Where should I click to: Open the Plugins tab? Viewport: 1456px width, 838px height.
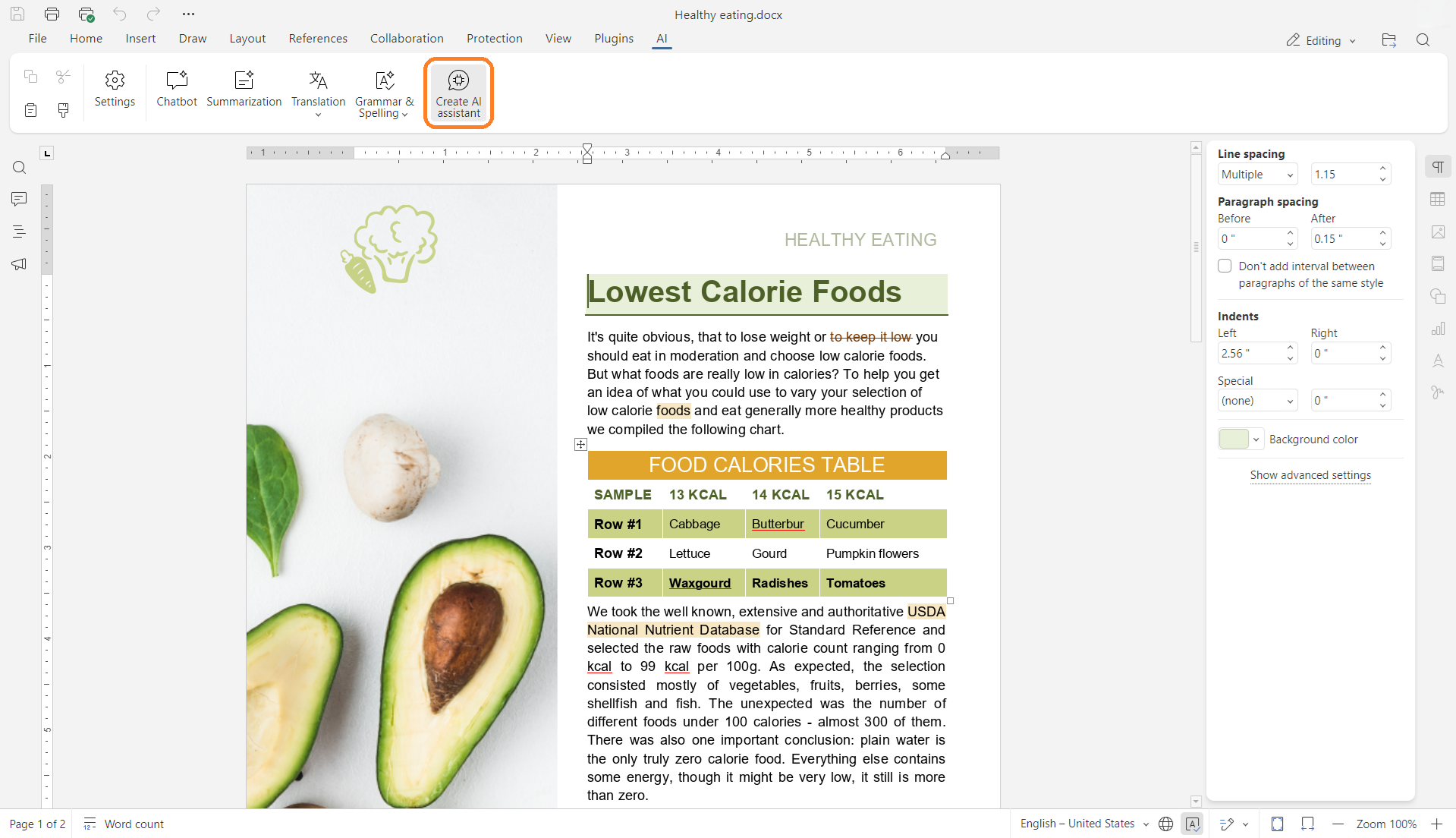(x=613, y=39)
